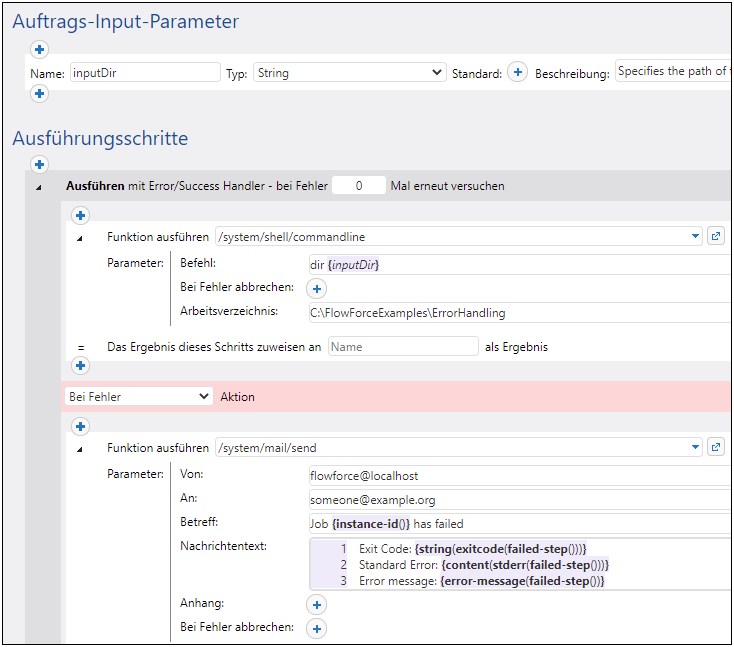Click the An field with someone@example.org
The width and height of the screenshot is (734, 647).
[x=520, y=499]
